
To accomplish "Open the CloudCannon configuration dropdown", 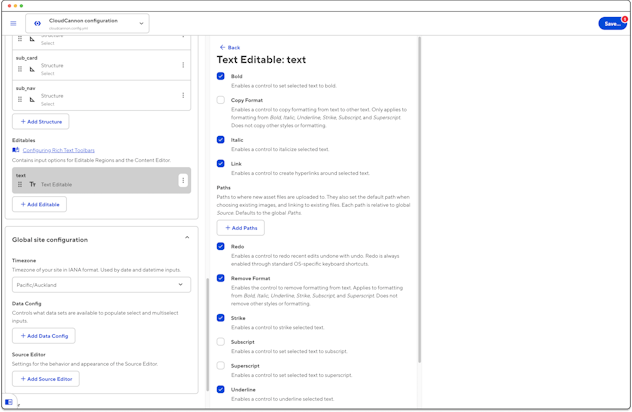I will pyautogui.click(x=87, y=23).
